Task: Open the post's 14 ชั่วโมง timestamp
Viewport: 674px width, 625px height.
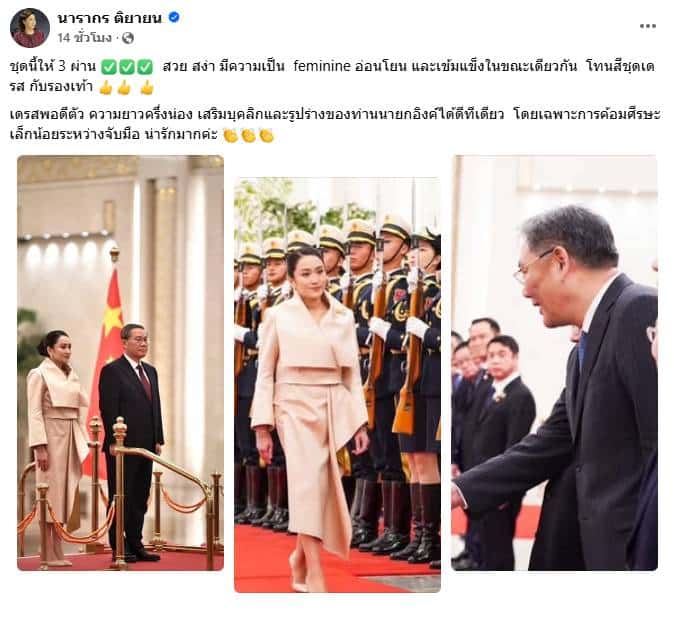Action: pos(84,38)
